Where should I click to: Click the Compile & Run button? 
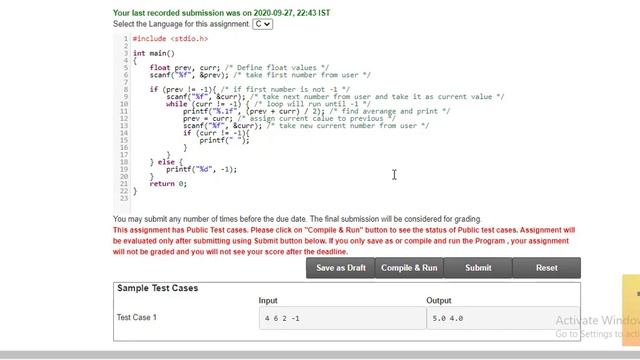[409, 268]
